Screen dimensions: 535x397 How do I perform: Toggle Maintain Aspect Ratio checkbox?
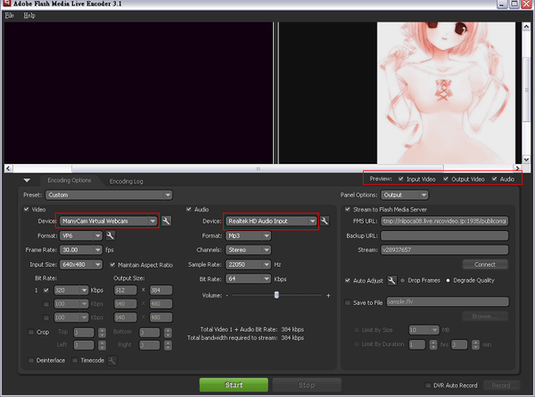pos(112,264)
